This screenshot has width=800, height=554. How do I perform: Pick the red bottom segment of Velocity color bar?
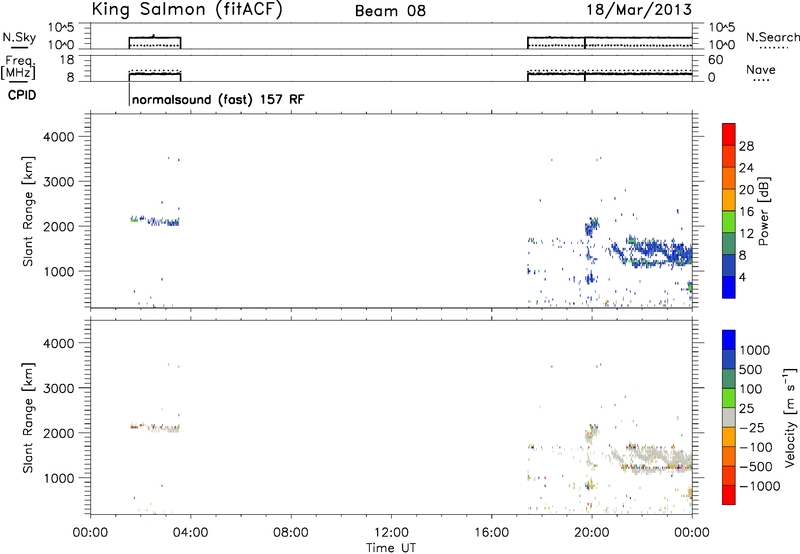[x=729, y=495]
